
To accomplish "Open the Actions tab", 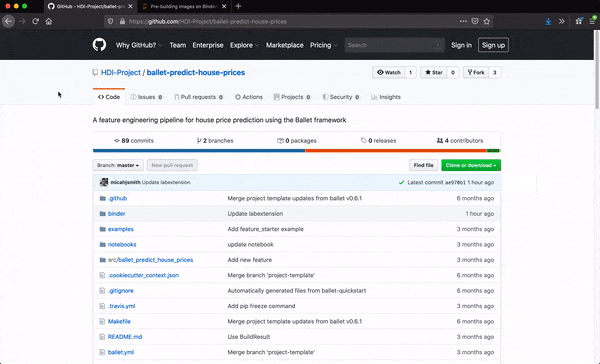I will (249, 97).
